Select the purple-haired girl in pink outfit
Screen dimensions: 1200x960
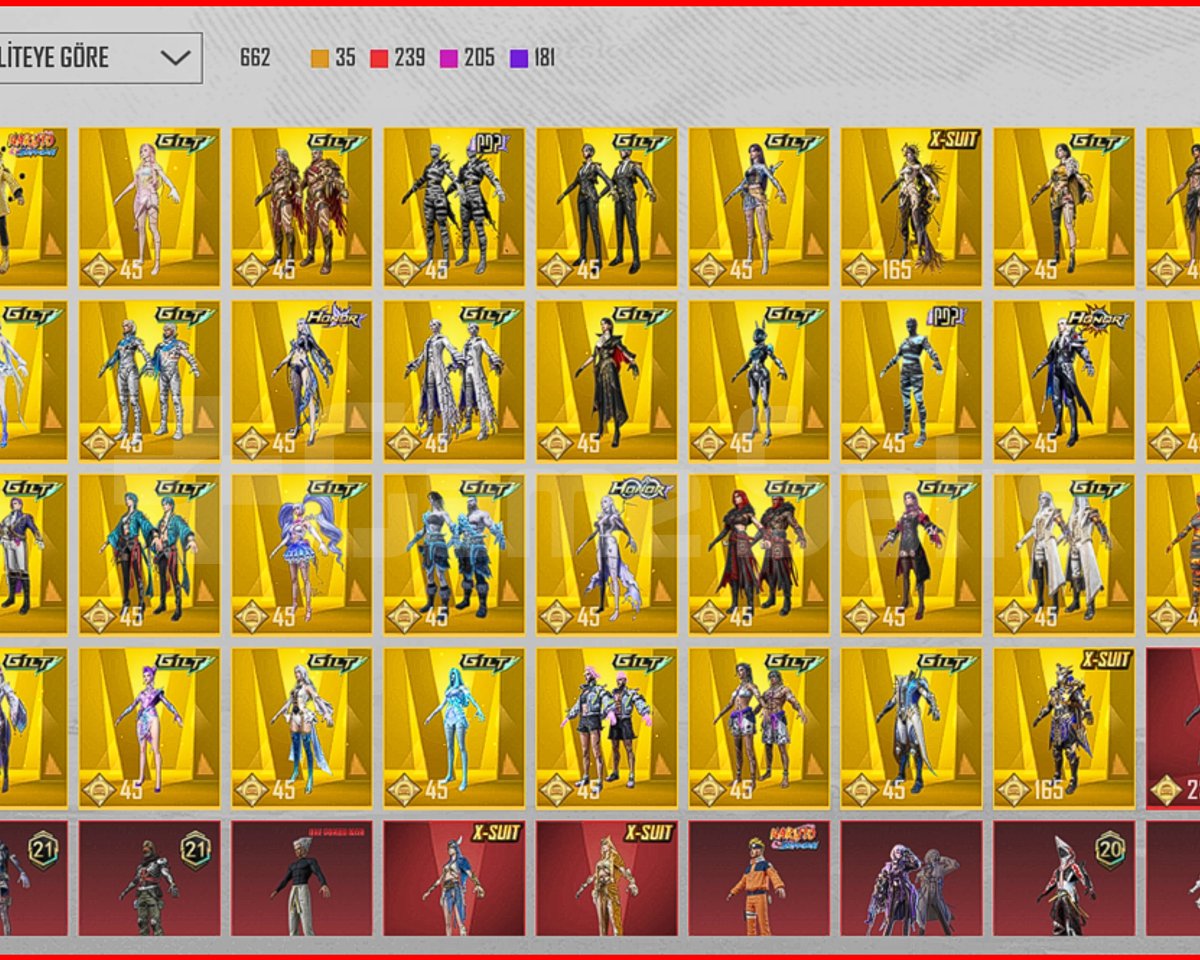click(150, 729)
